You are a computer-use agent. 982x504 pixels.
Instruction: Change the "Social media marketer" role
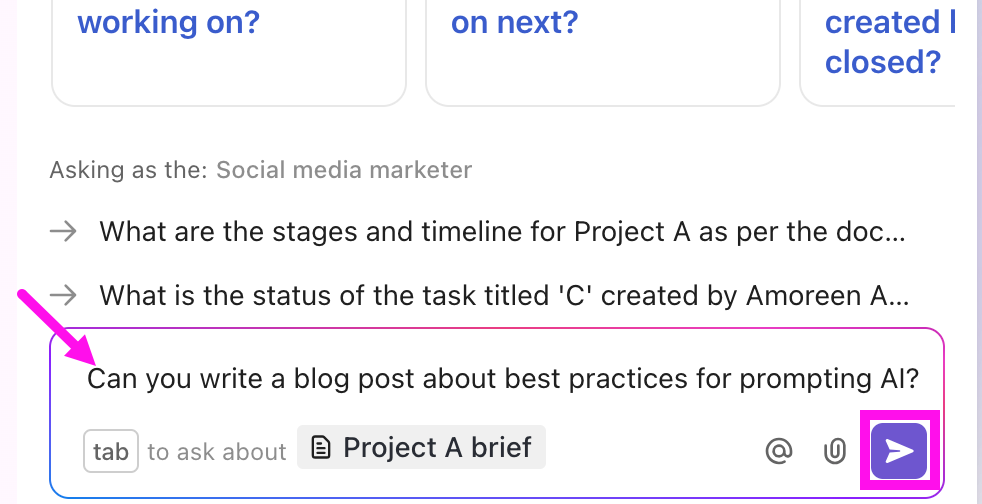(344, 170)
